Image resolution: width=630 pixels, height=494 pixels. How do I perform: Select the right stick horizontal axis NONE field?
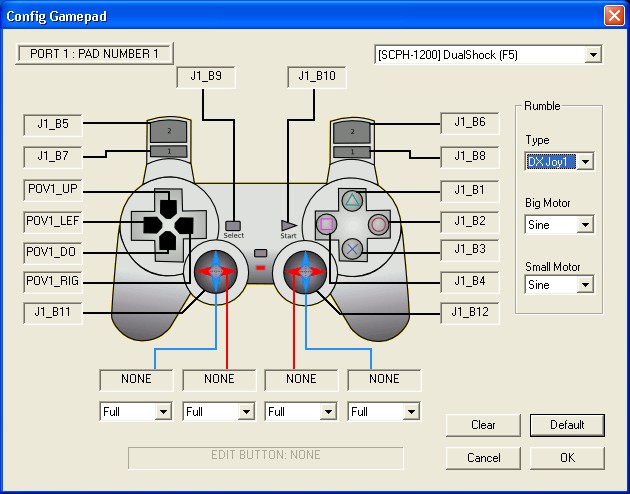301,380
